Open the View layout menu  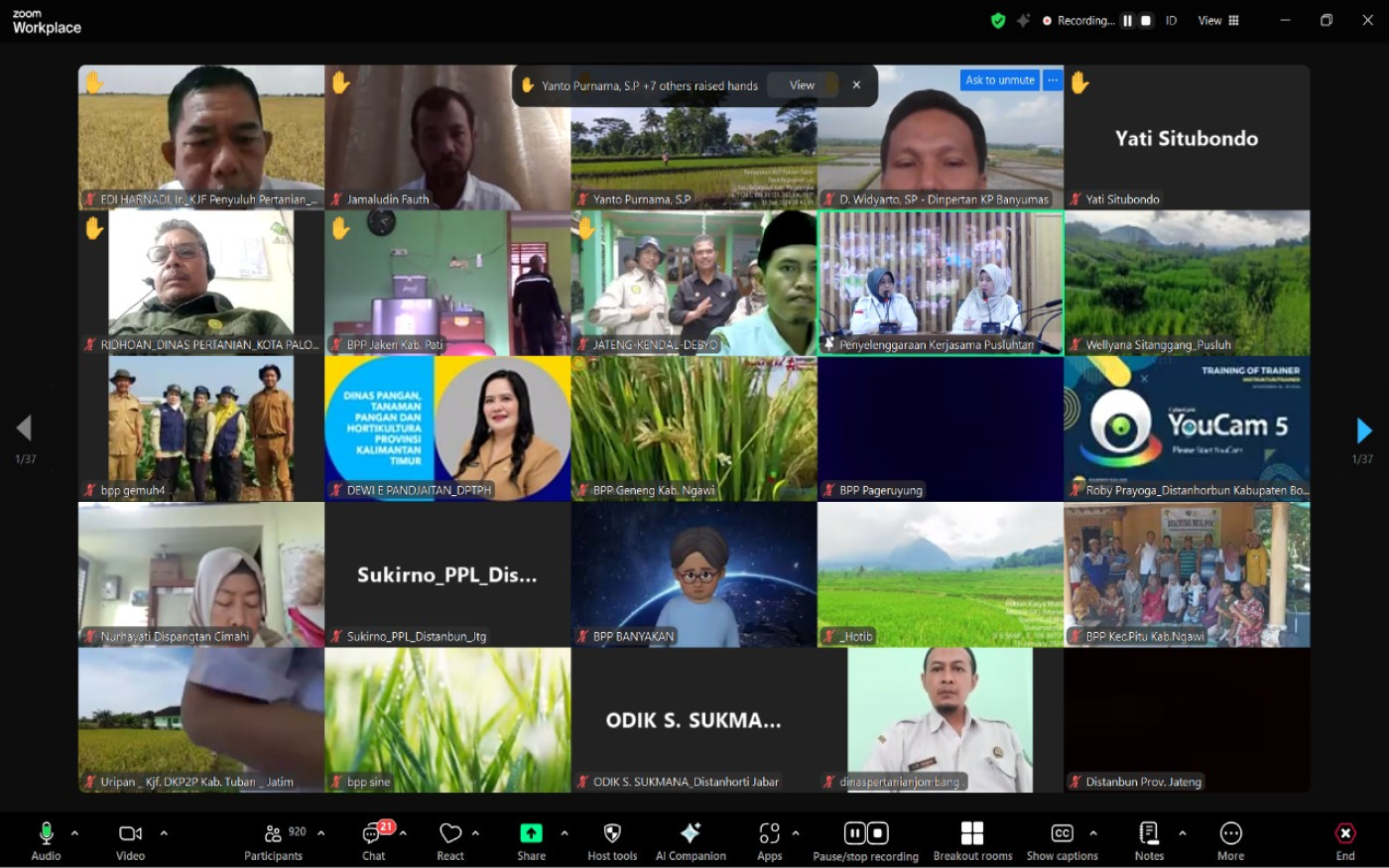point(1218,20)
